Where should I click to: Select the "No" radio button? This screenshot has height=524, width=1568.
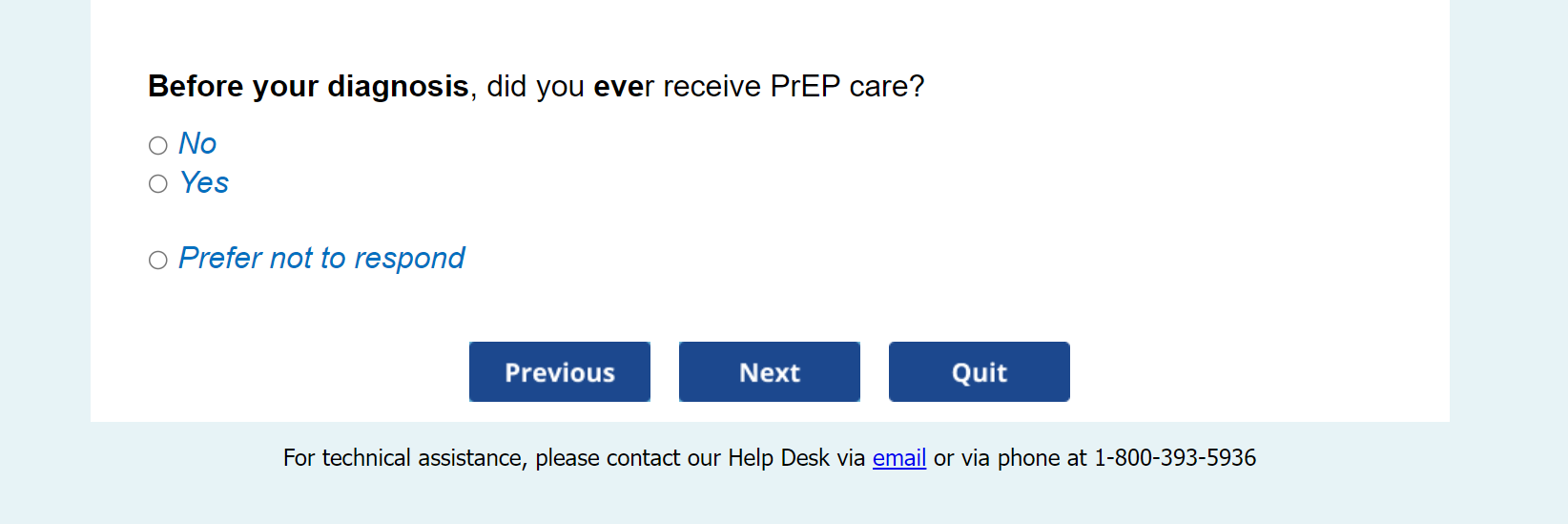[x=158, y=145]
